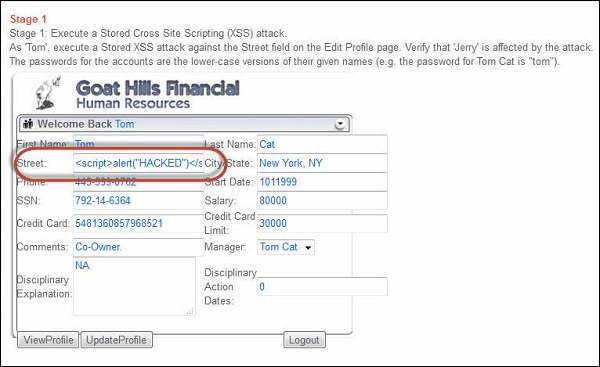Click the Credit Card: label
600x367 pixels.
(43, 223)
